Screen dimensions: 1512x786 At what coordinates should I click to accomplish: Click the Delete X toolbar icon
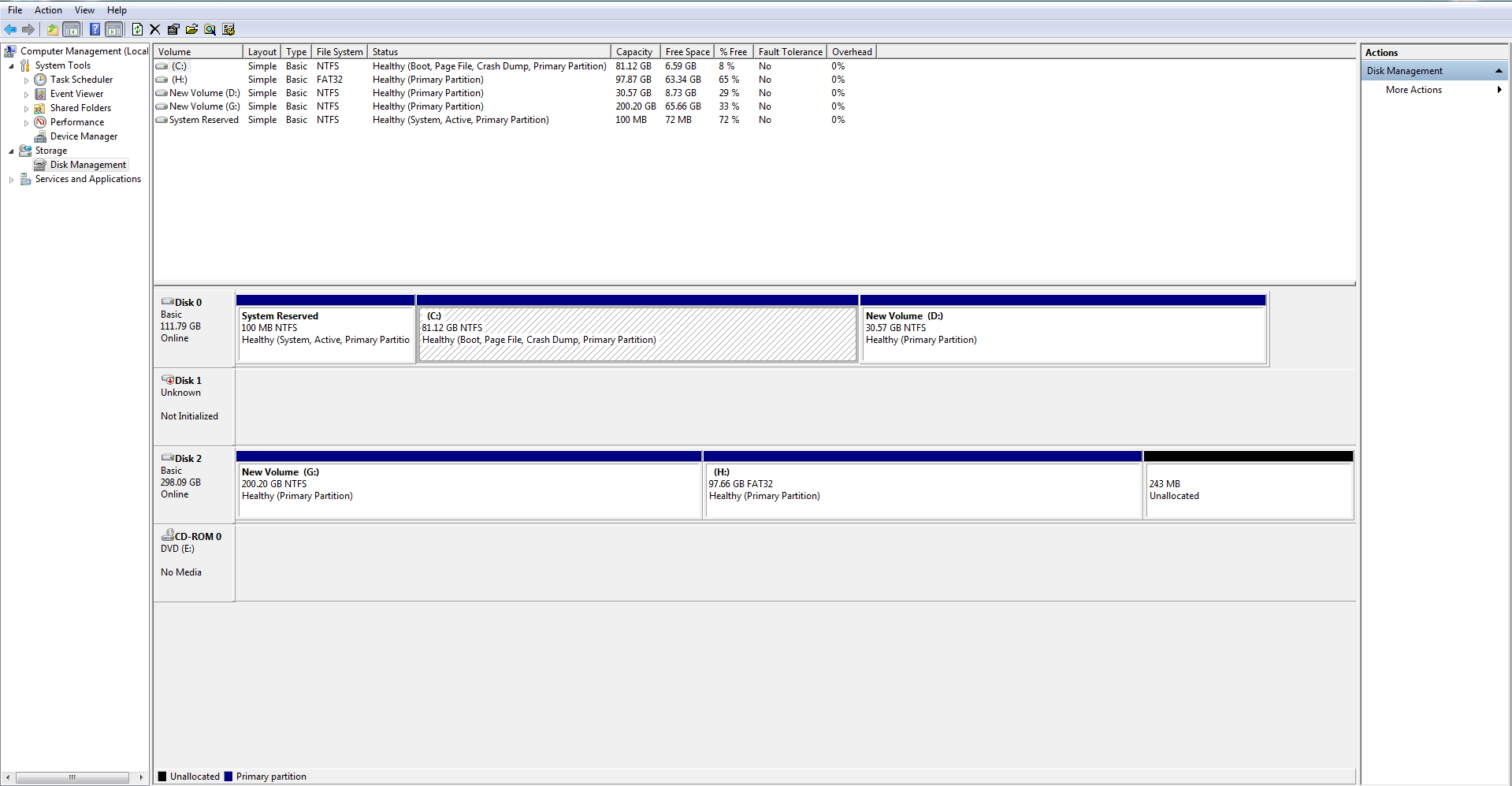click(x=154, y=29)
